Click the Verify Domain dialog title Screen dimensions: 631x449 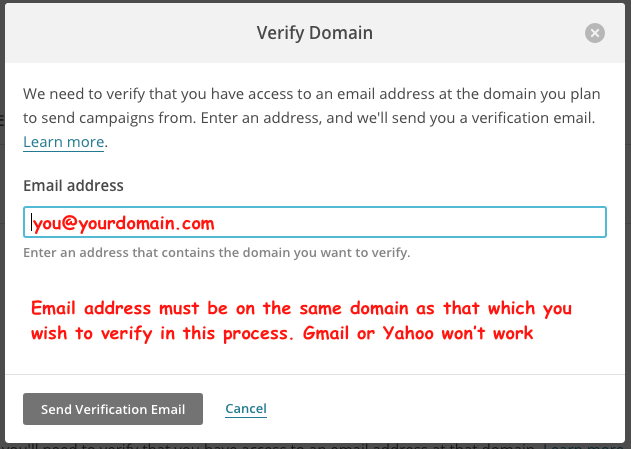[315, 33]
